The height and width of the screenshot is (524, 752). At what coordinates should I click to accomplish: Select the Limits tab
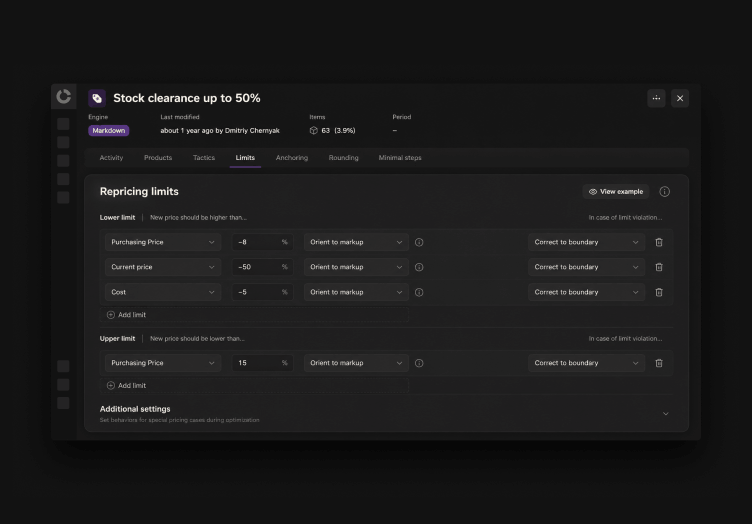[245, 158]
